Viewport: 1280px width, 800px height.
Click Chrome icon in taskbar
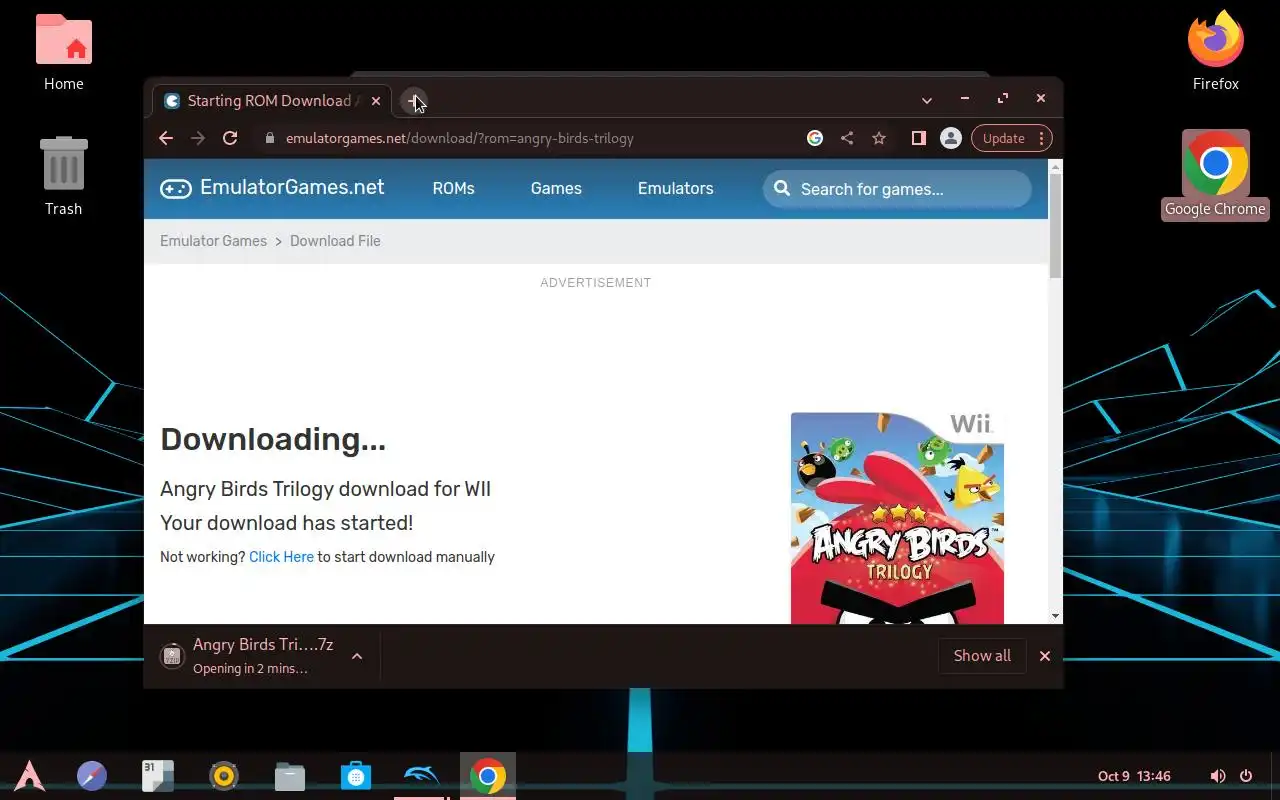pyautogui.click(x=488, y=776)
